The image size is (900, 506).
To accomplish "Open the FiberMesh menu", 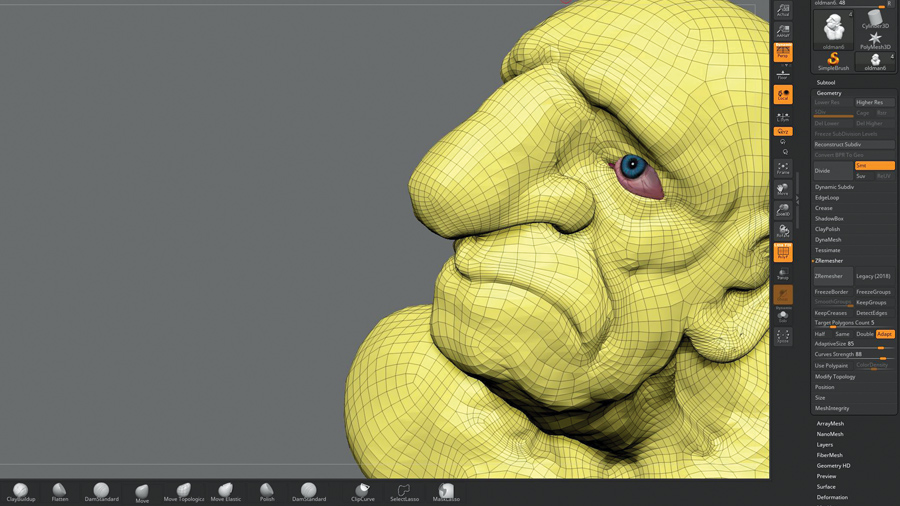I will point(829,455).
